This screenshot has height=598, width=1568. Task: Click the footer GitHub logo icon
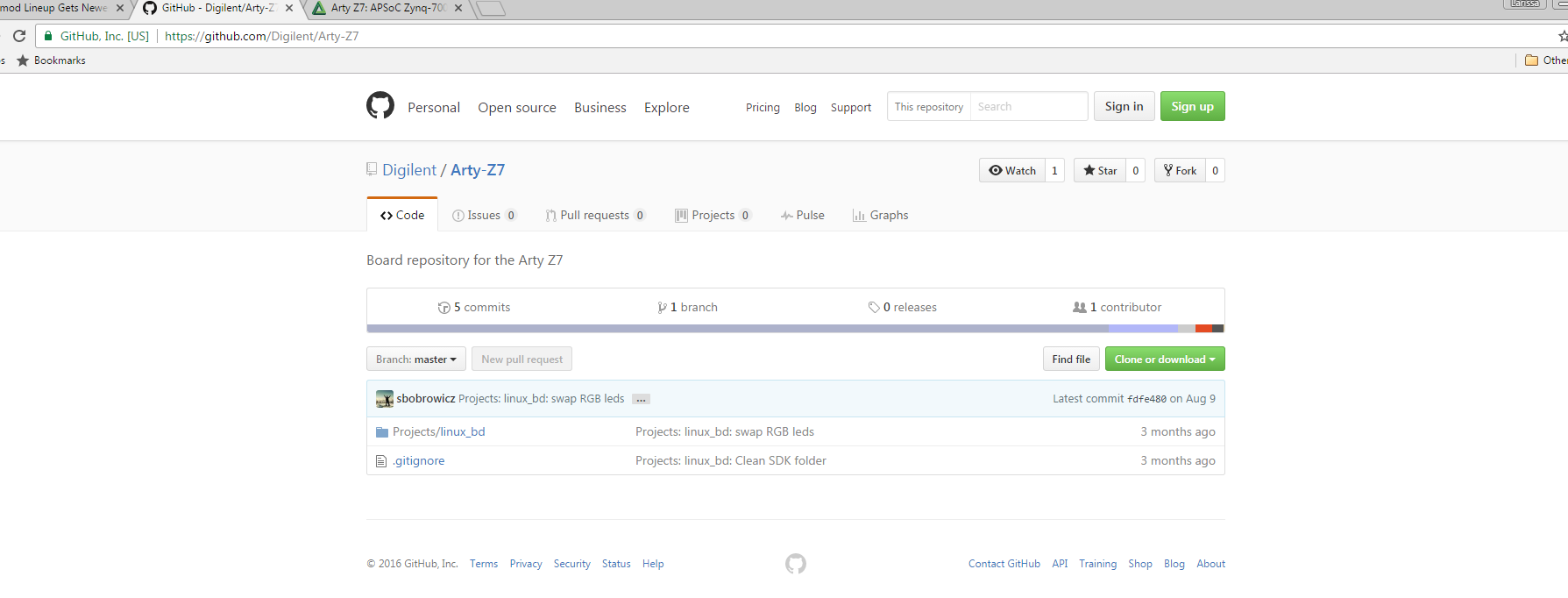tap(795, 564)
